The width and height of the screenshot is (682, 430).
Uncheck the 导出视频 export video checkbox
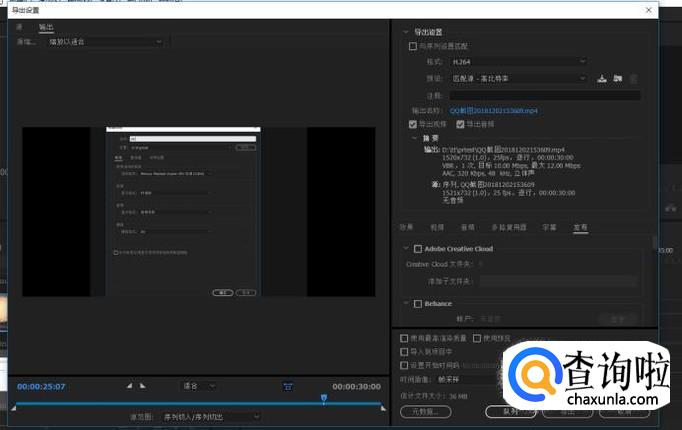pos(413,124)
